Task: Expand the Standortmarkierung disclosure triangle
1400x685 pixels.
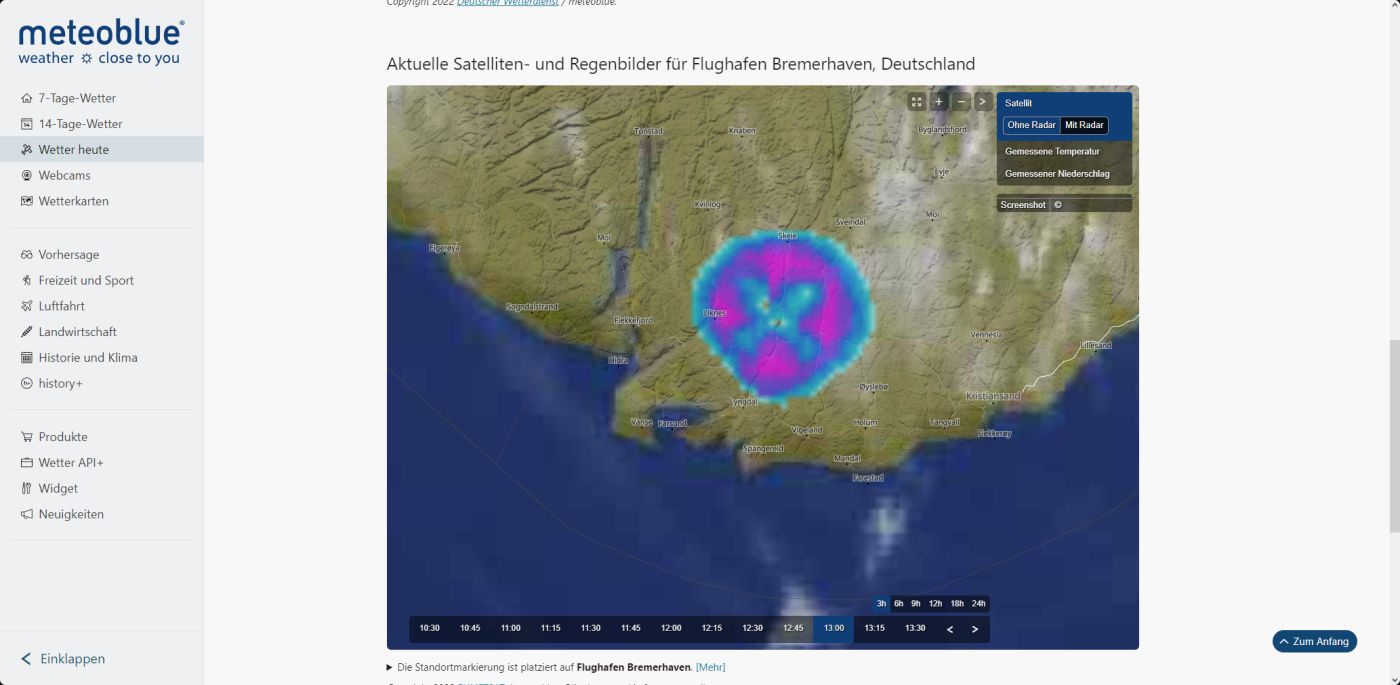Action: coord(390,667)
